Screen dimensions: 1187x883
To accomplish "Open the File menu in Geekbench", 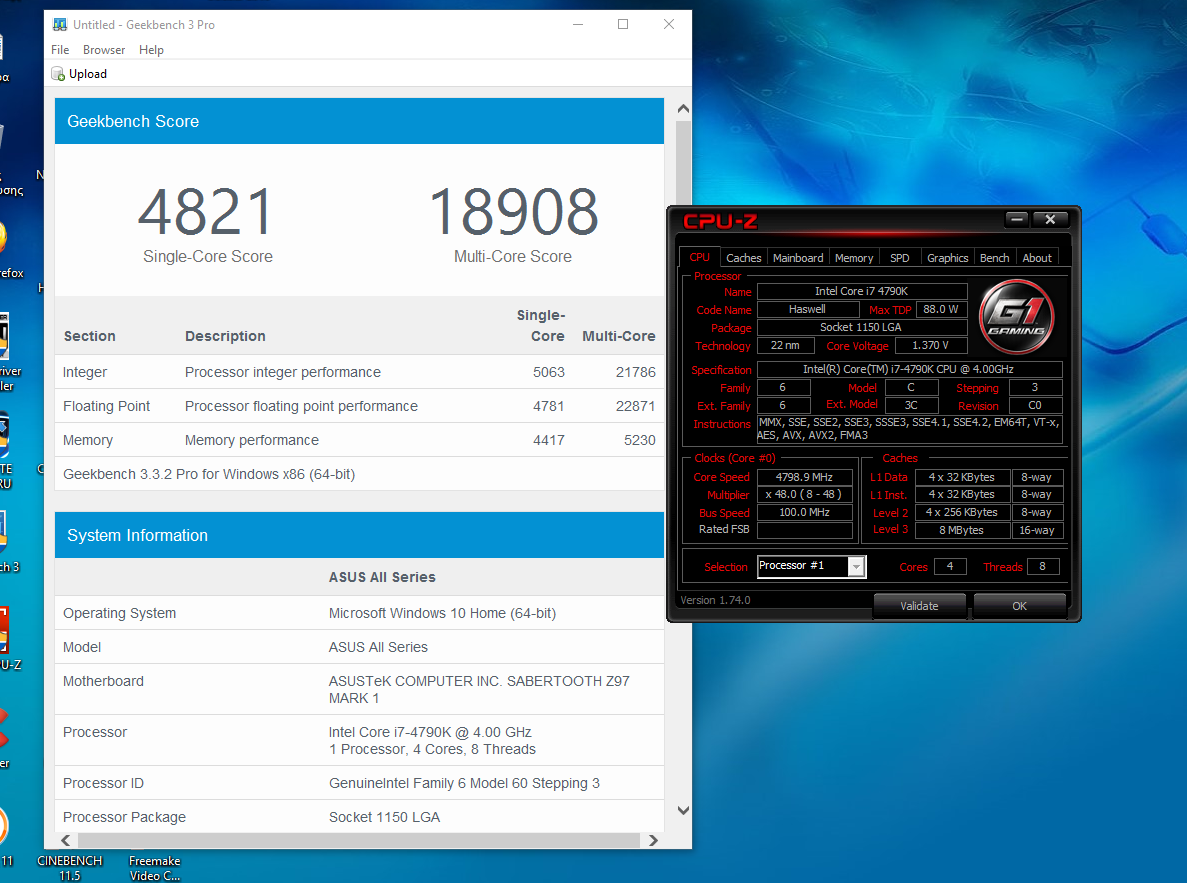I will pos(60,49).
